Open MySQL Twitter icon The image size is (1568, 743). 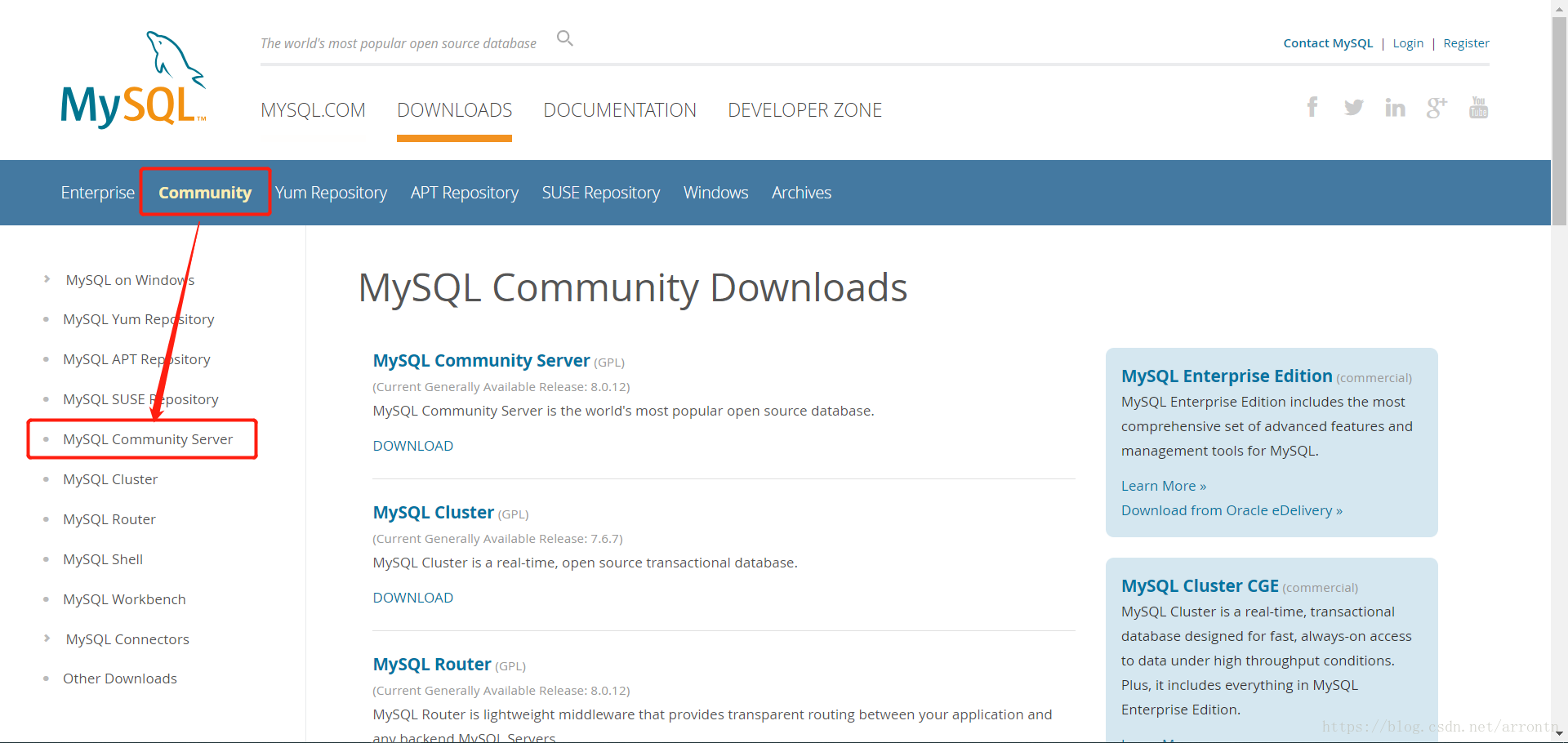point(1353,107)
